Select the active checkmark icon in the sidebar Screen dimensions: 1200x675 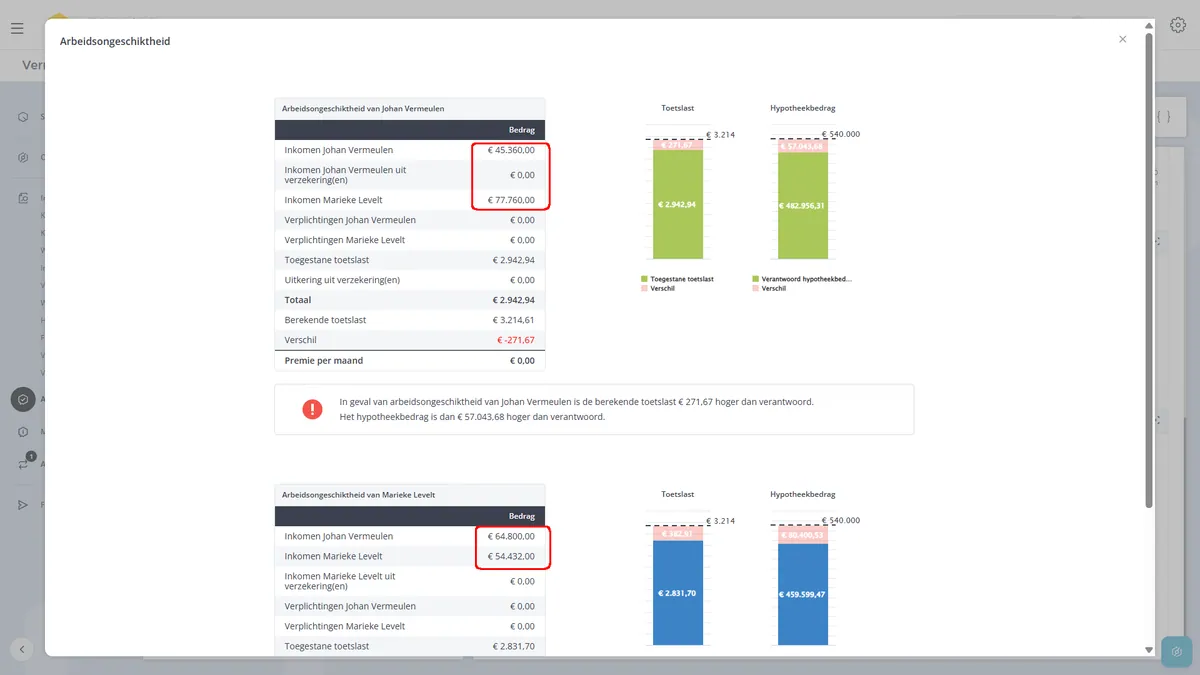[23, 399]
